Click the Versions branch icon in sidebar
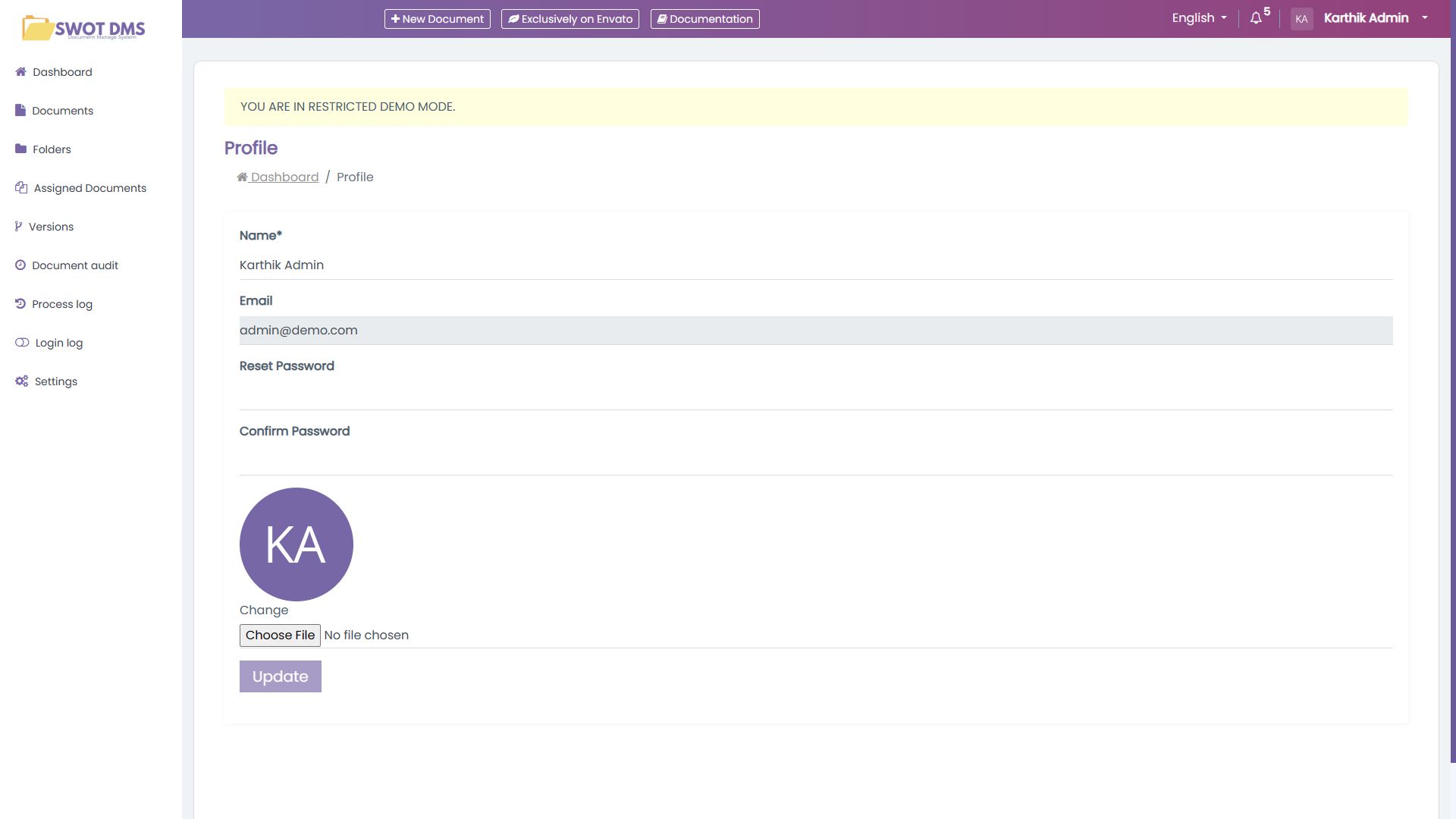 [18, 227]
